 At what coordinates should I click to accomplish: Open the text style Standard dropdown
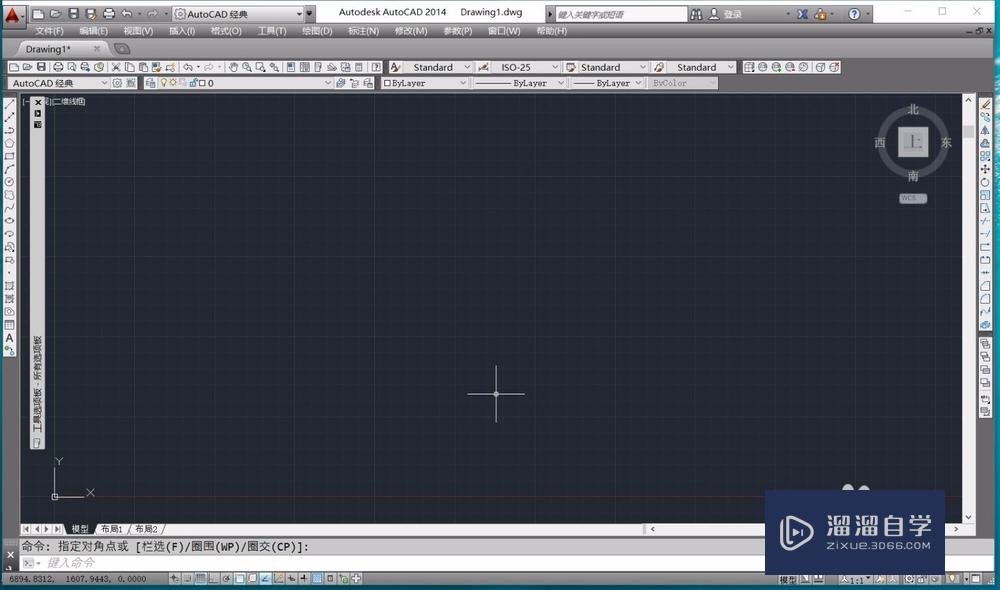coord(467,67)
